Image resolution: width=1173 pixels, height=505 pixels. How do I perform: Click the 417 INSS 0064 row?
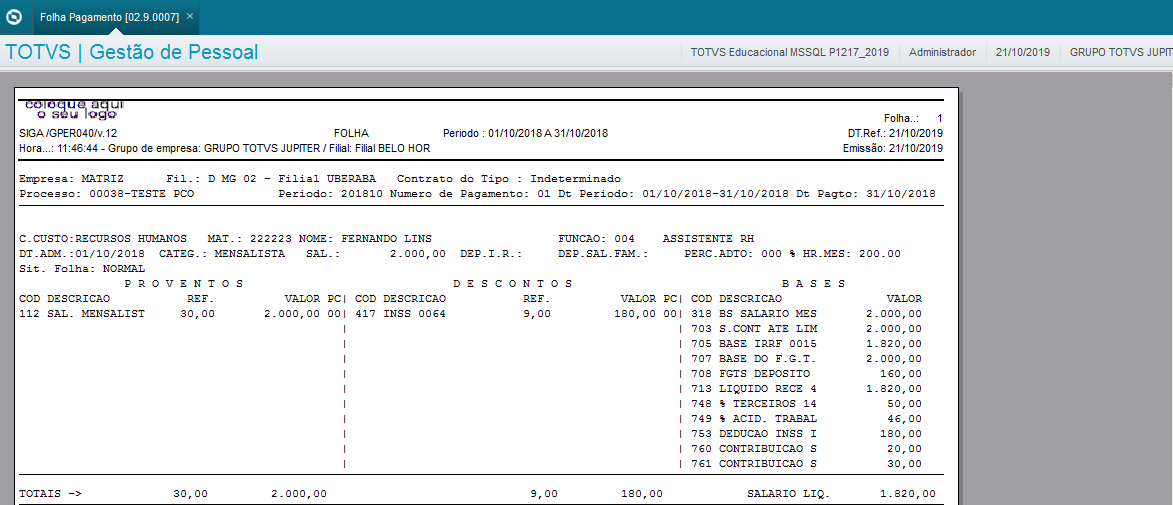coord(515,314)
